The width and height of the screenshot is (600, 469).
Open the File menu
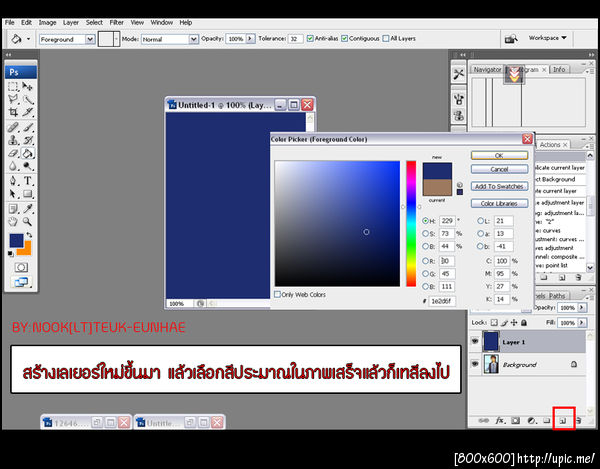pos(10,23)
